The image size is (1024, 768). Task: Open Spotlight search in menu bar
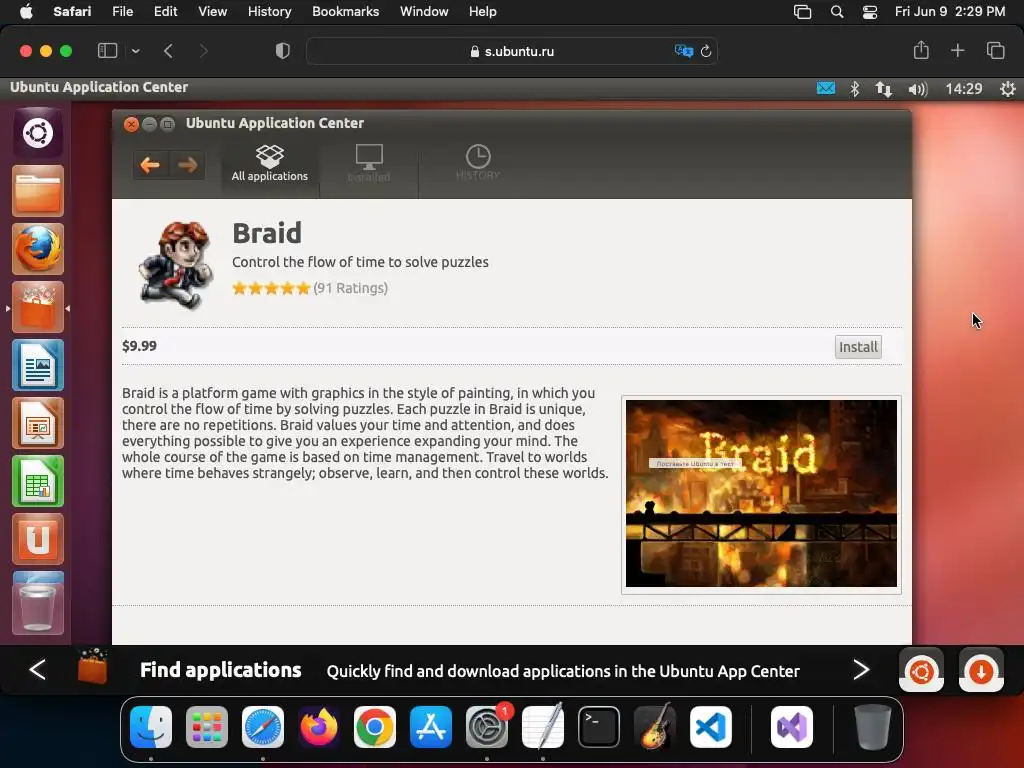(837, 12)
